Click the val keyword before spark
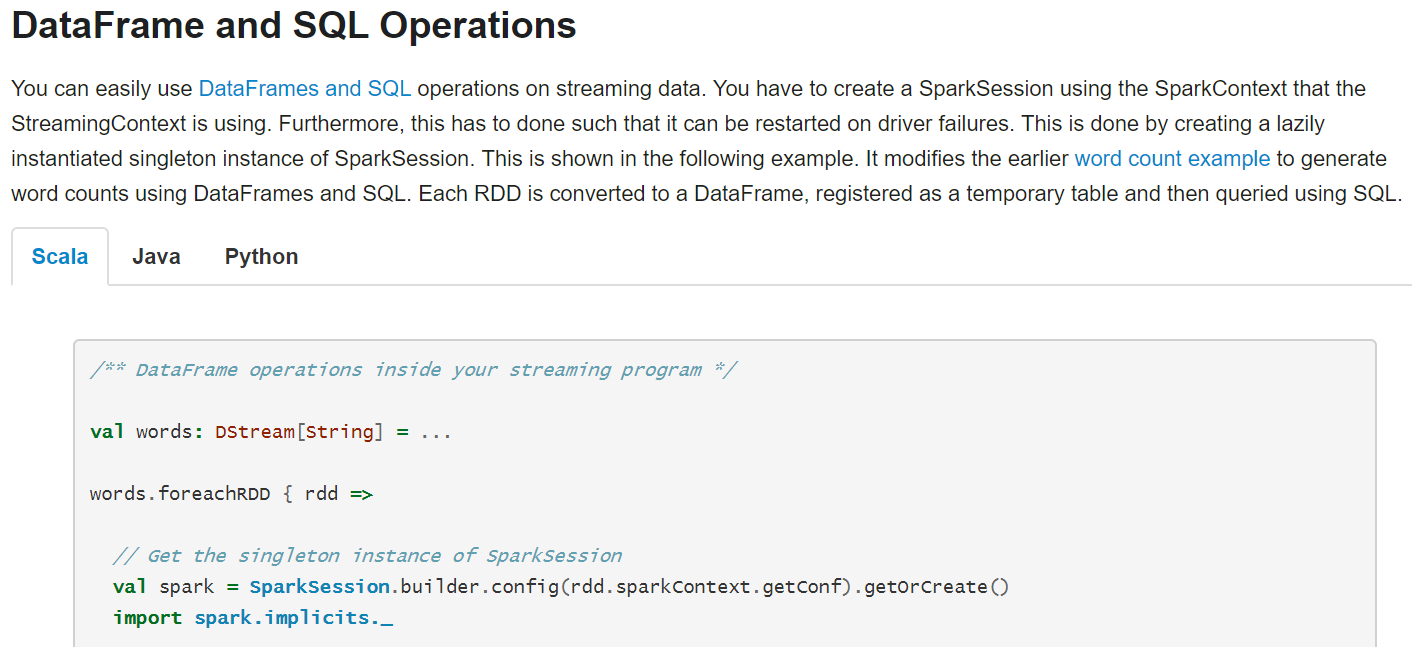1412x647 pixels. [130, 587]
